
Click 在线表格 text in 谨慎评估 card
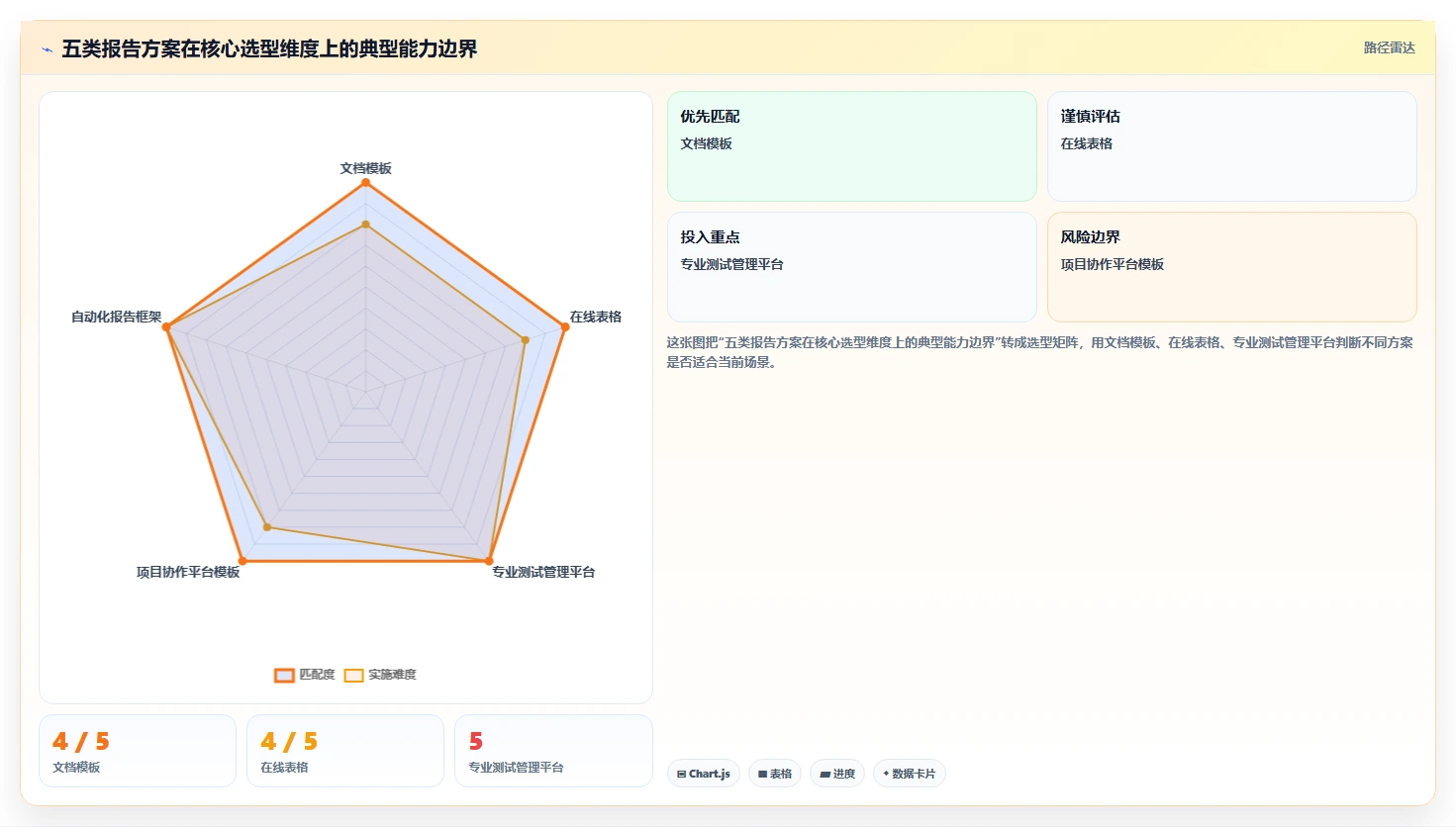click(1087, 143)
